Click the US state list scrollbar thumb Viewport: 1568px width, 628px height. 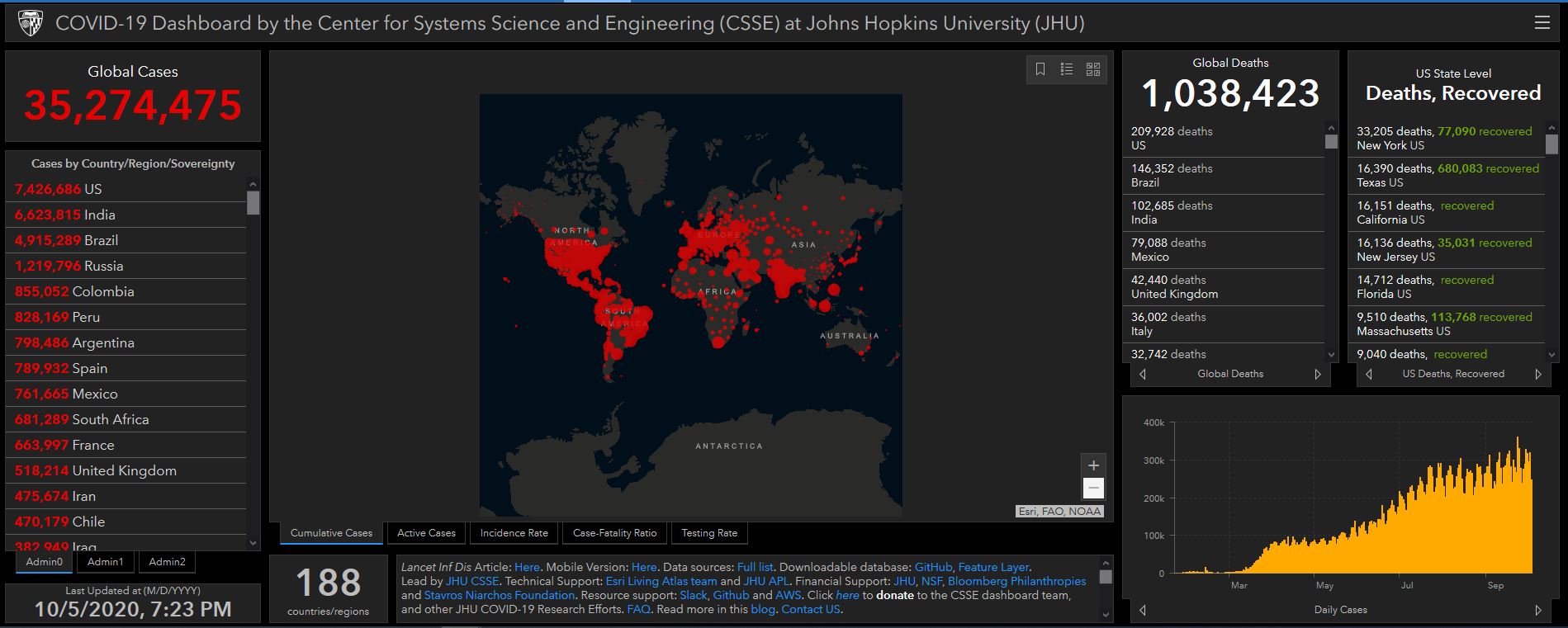[1551, 144]
